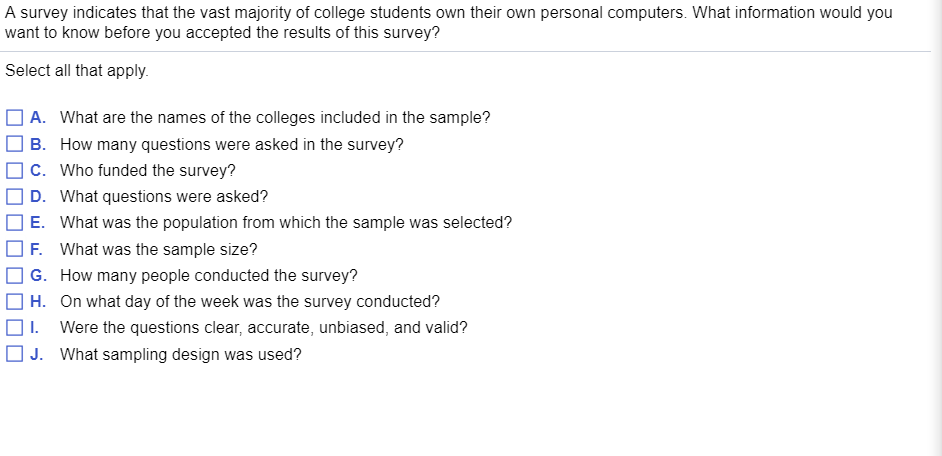Click the 'Select all that apply.' instruction
The width and height of the screenshot is (942, 456).
coord(76,71)
